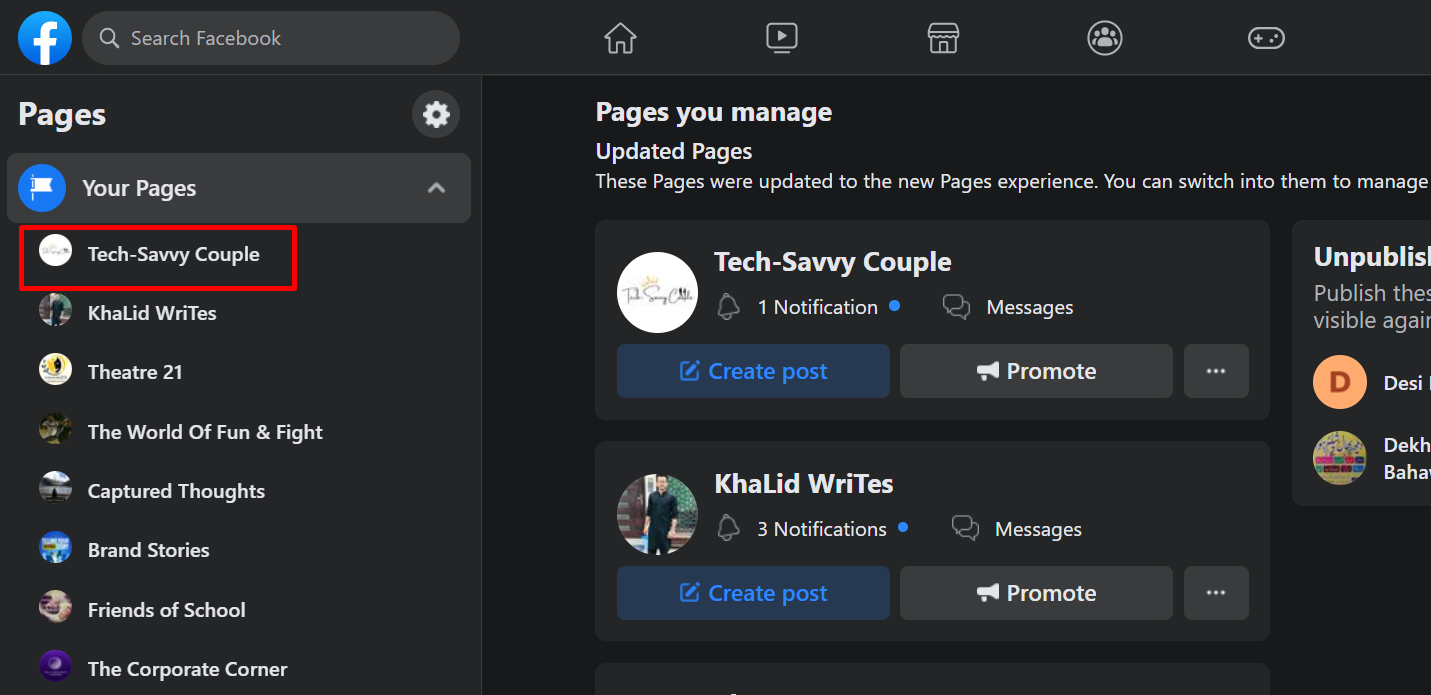The width and height of the screenshot is (1431, 695).
Task: Open Pages settings gear icon
Action: (436, 114)
